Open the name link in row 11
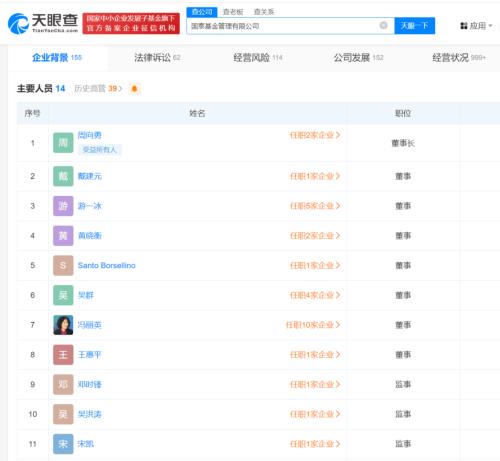The image size is (500, 461). point(86,444)
